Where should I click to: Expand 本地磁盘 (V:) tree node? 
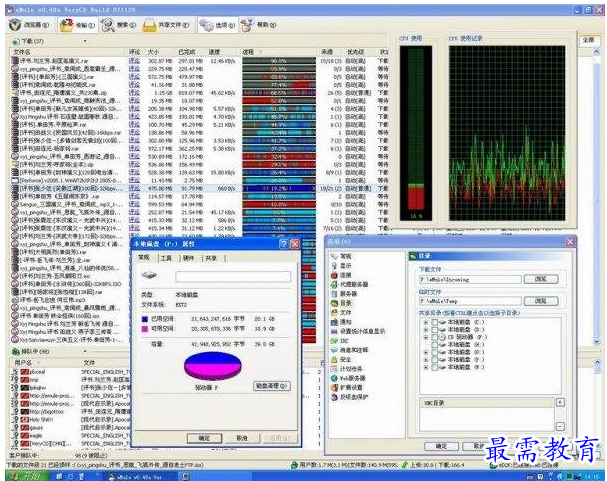(x=426, y=367)
